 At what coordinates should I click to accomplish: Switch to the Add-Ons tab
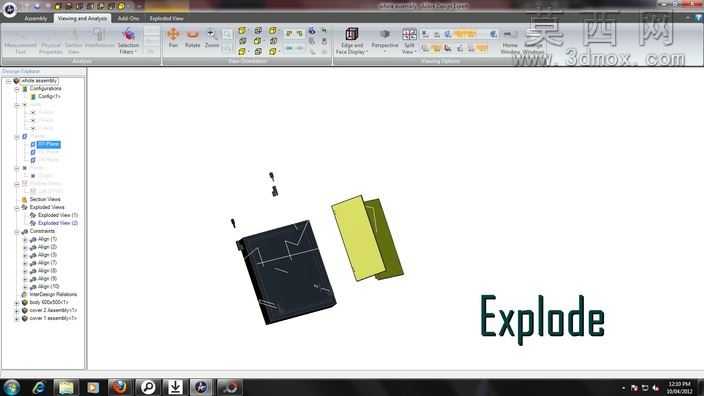[128, 18]
